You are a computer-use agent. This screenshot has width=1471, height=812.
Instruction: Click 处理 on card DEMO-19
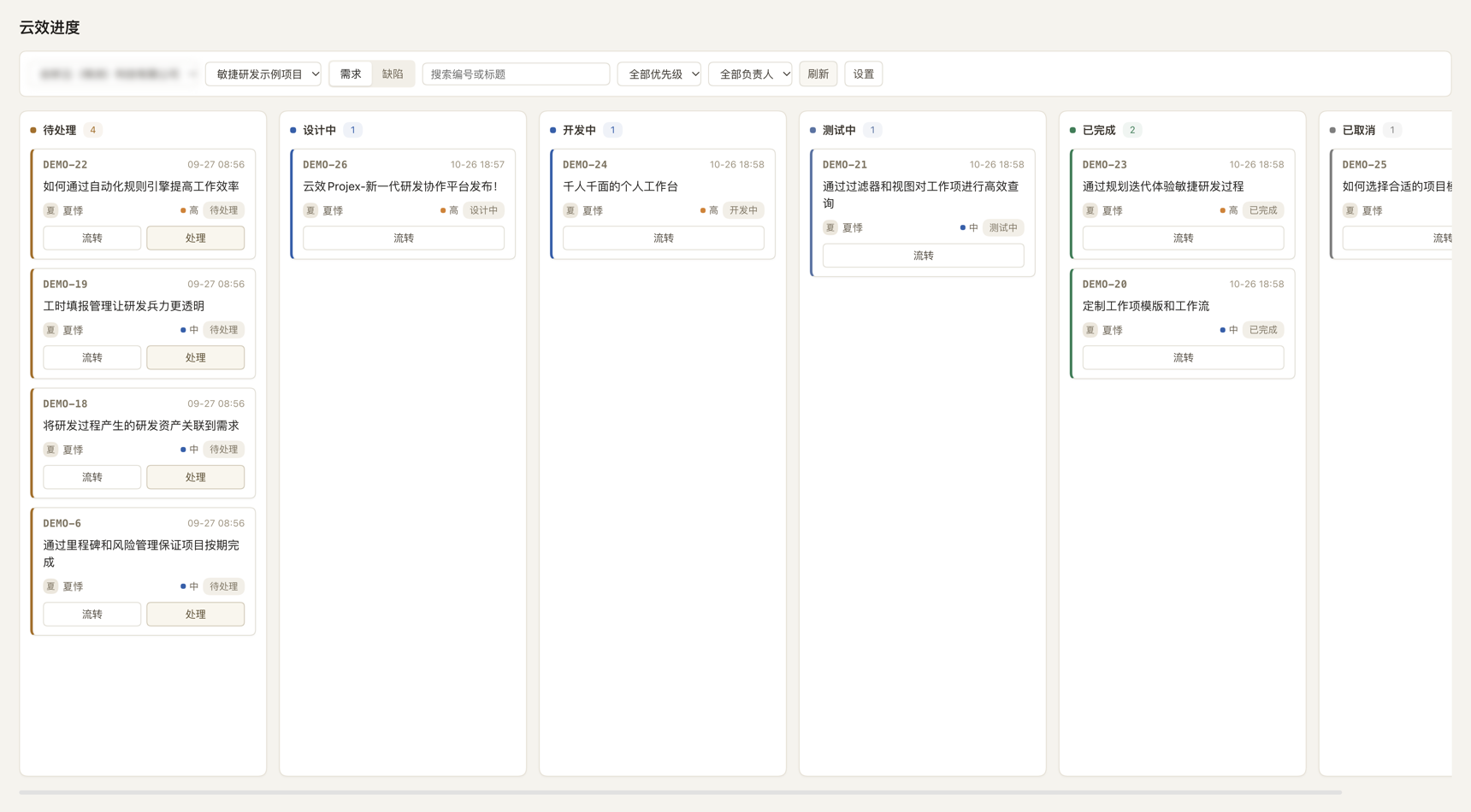coord(196,357)
